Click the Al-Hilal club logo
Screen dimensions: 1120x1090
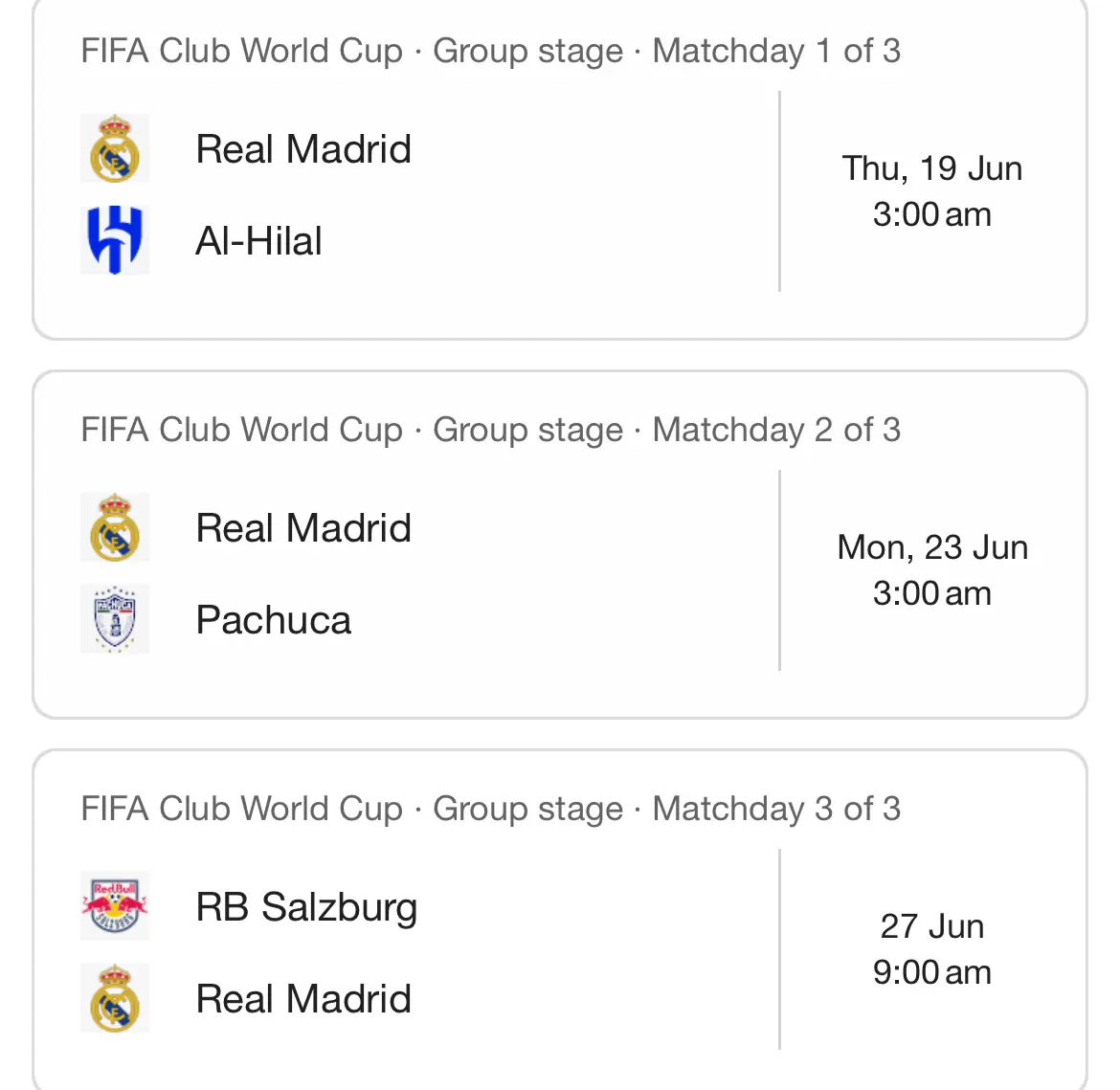(x=115, y=240)
